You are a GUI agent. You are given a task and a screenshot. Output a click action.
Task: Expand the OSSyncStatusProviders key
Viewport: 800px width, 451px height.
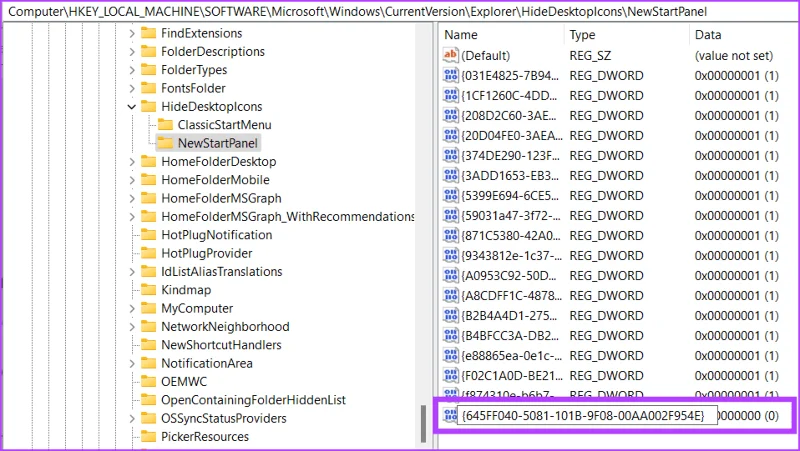(x=132, y=418)
